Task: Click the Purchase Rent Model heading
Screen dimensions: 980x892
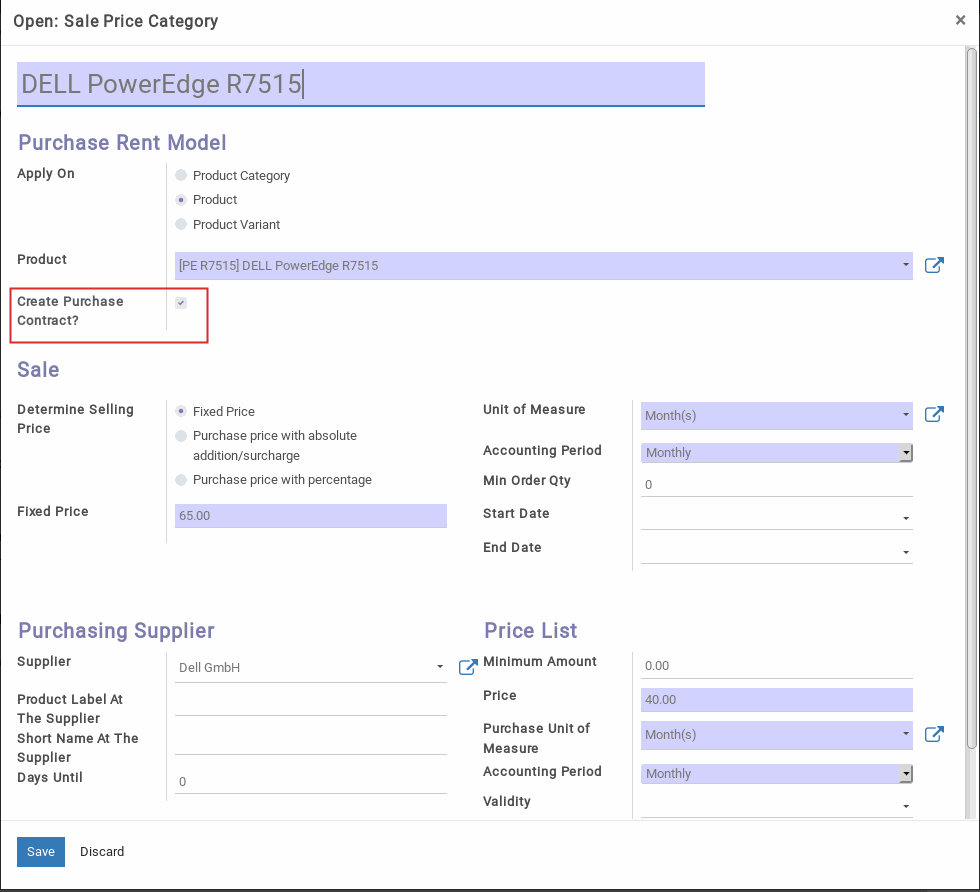Action: coord(122,143)
